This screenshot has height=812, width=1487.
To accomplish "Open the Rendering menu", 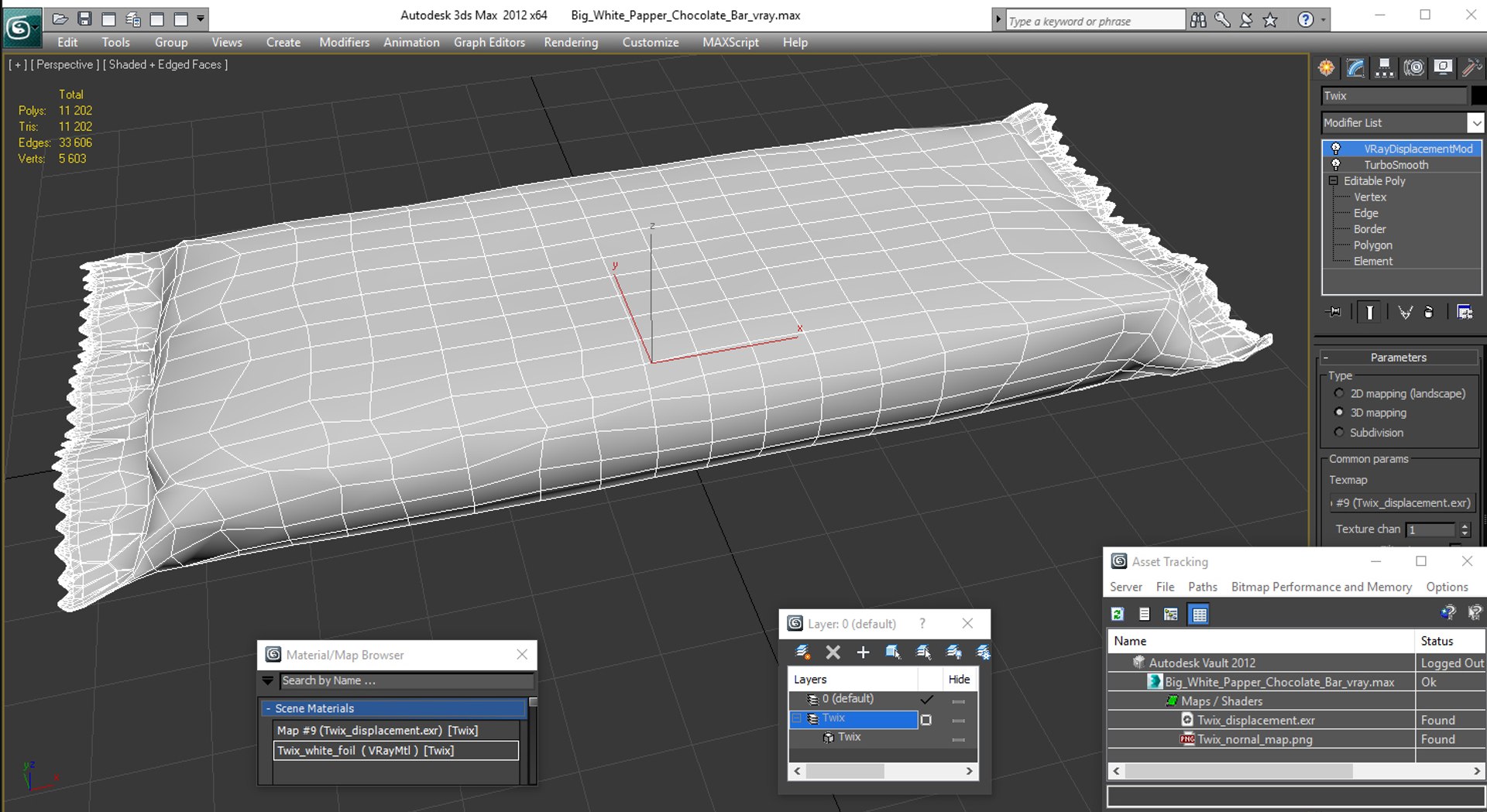I will [571, 43].
